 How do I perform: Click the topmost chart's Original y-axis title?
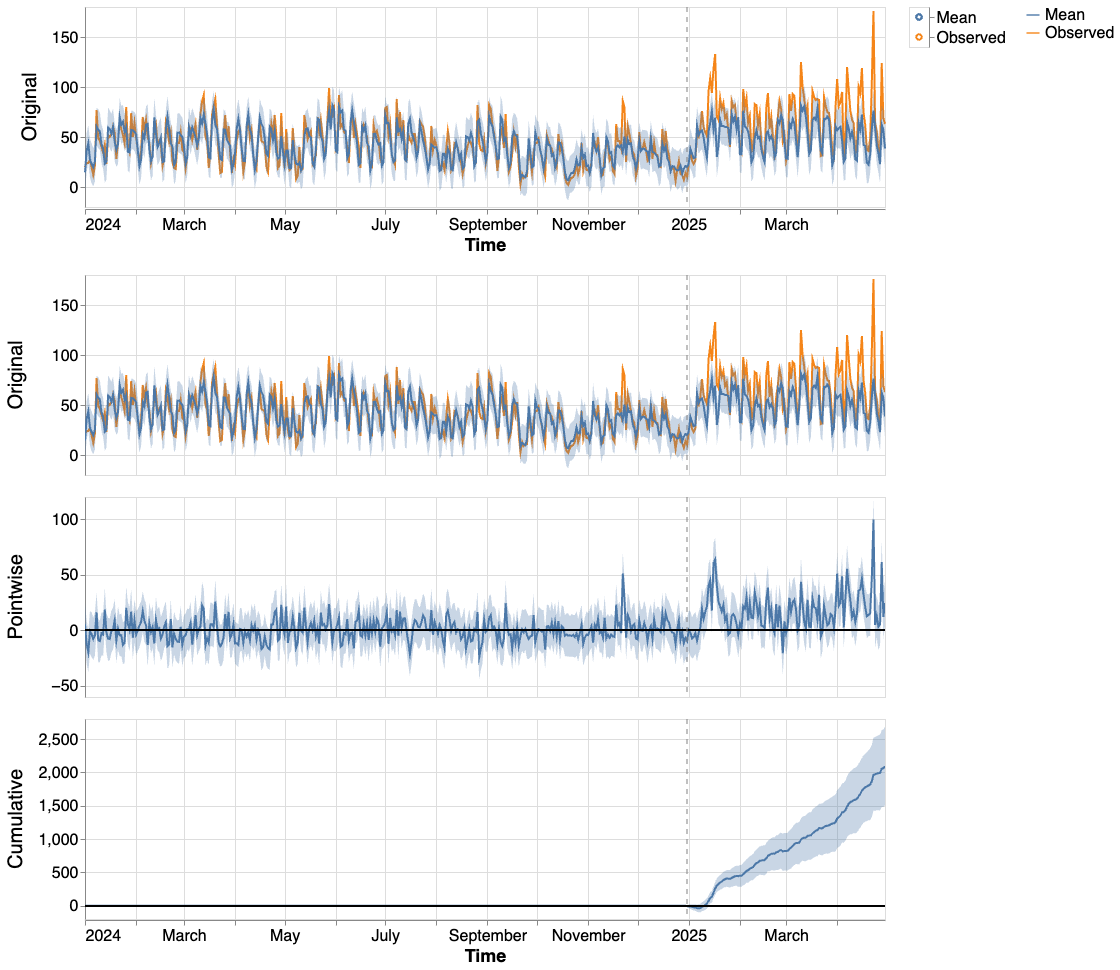point(29,107)
